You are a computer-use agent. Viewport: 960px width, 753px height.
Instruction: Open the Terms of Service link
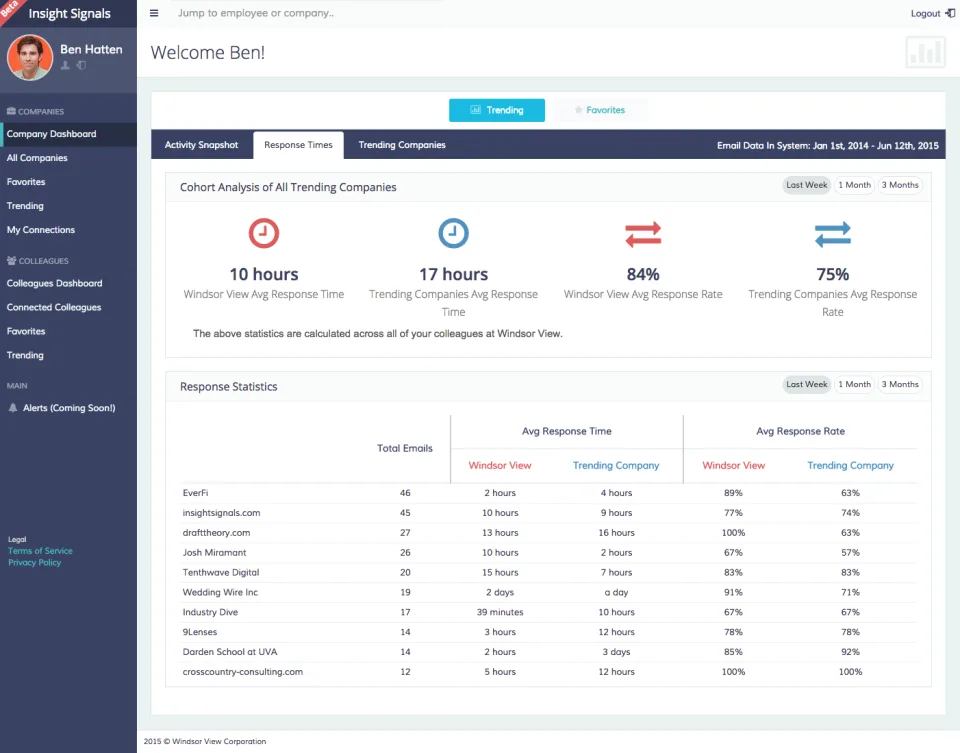pyautogui.click(x=40, y=551)
